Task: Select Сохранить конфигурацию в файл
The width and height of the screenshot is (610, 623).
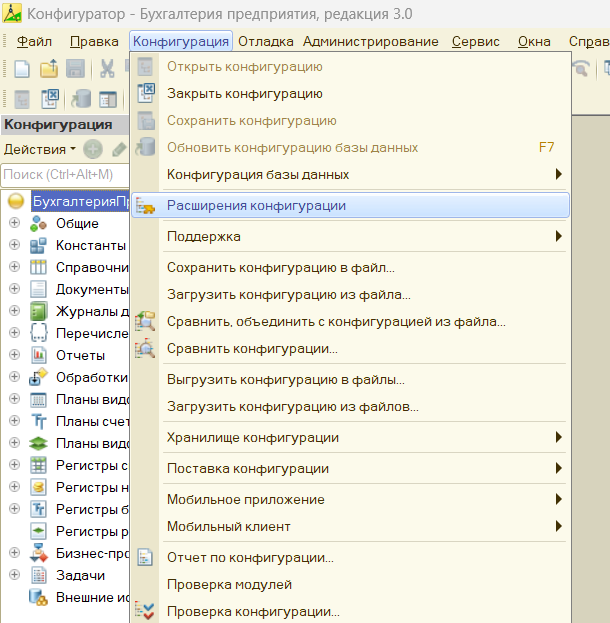Action: point(280,268)
